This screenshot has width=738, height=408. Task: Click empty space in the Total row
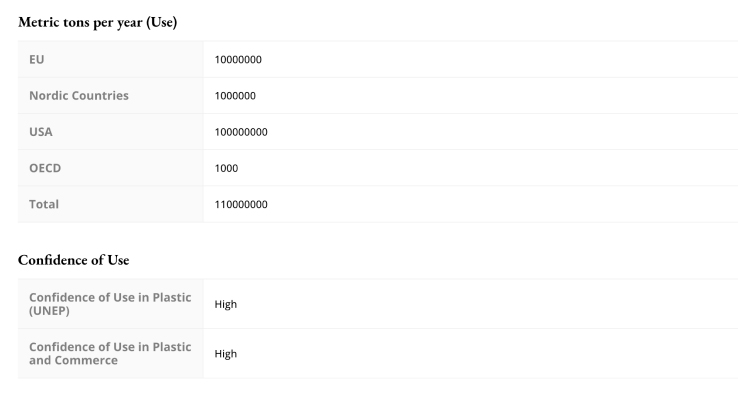tap(499, 205)
